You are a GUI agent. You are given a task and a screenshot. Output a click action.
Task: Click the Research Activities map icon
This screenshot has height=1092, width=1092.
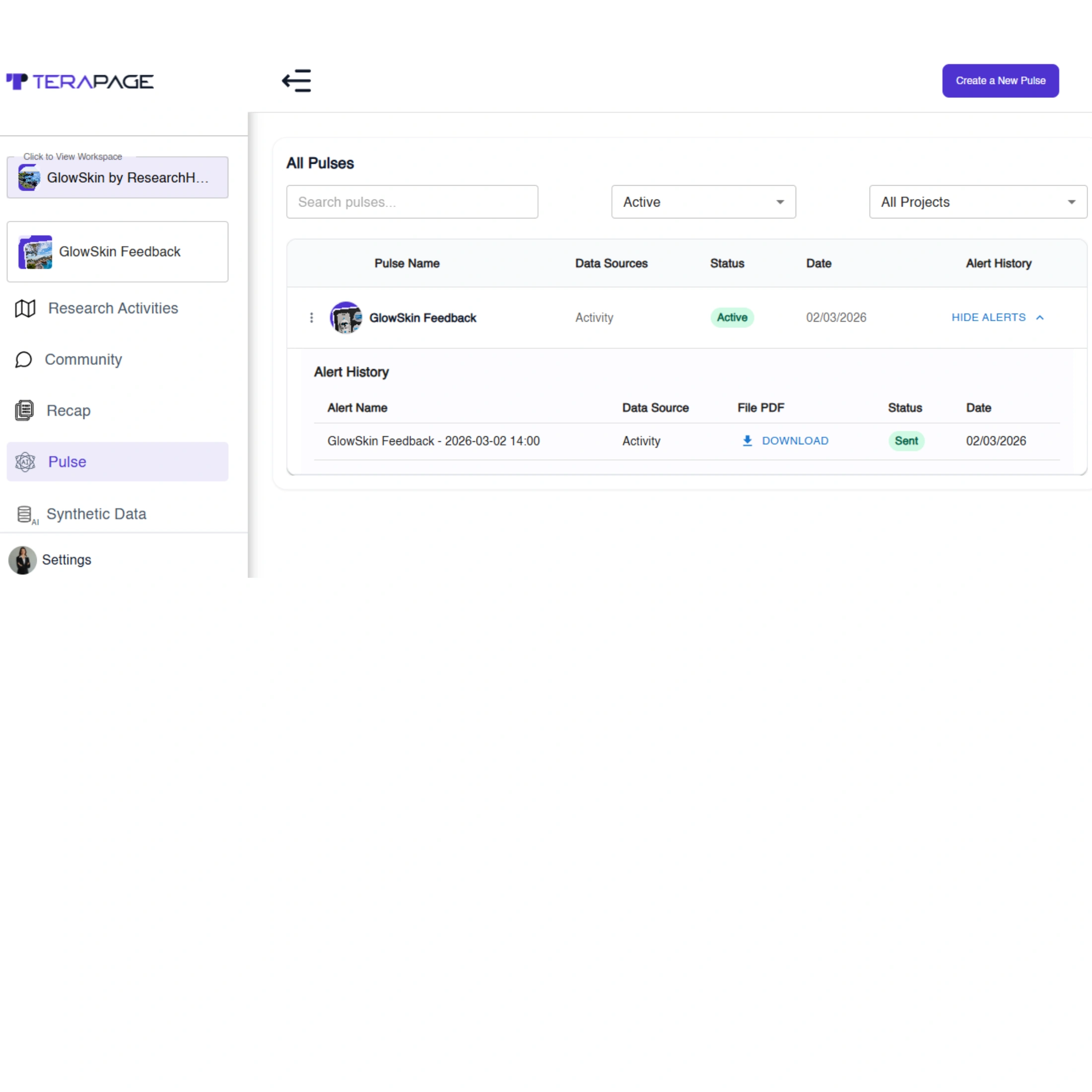[x=25, y=309]
